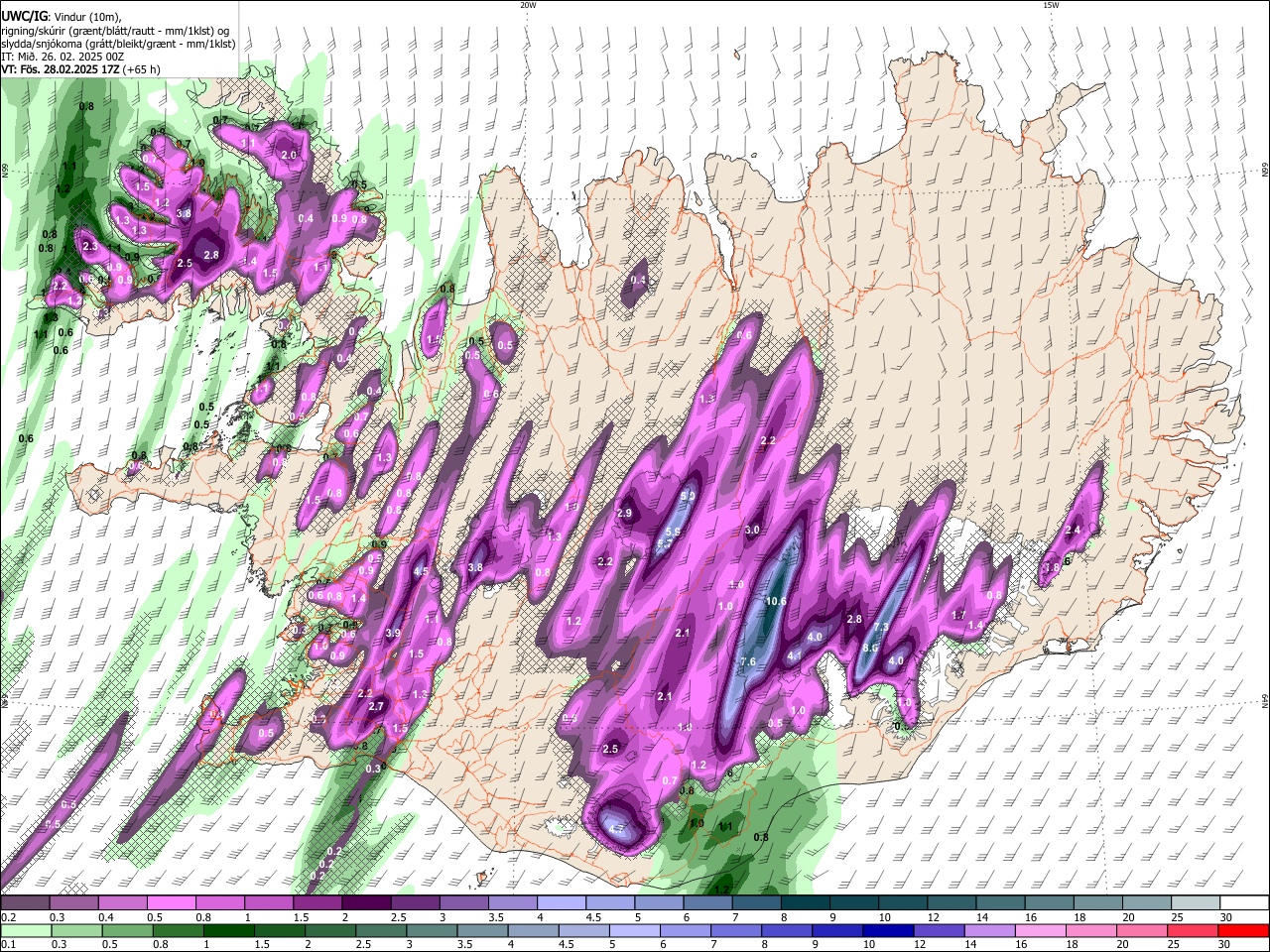The width and height of the screenshot is (1270, 952).
Task: Click the slydda/snjókoma legend description line
Action: click(x=118, y=44)
